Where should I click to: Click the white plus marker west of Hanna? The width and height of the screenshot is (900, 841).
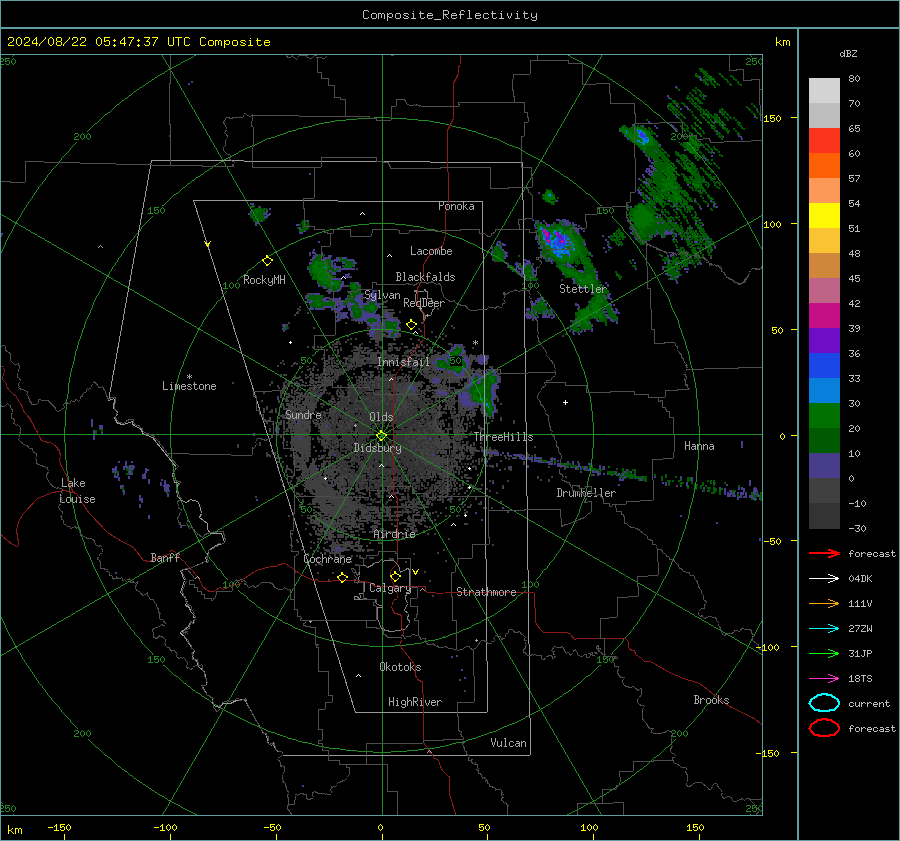click(565, 402)
